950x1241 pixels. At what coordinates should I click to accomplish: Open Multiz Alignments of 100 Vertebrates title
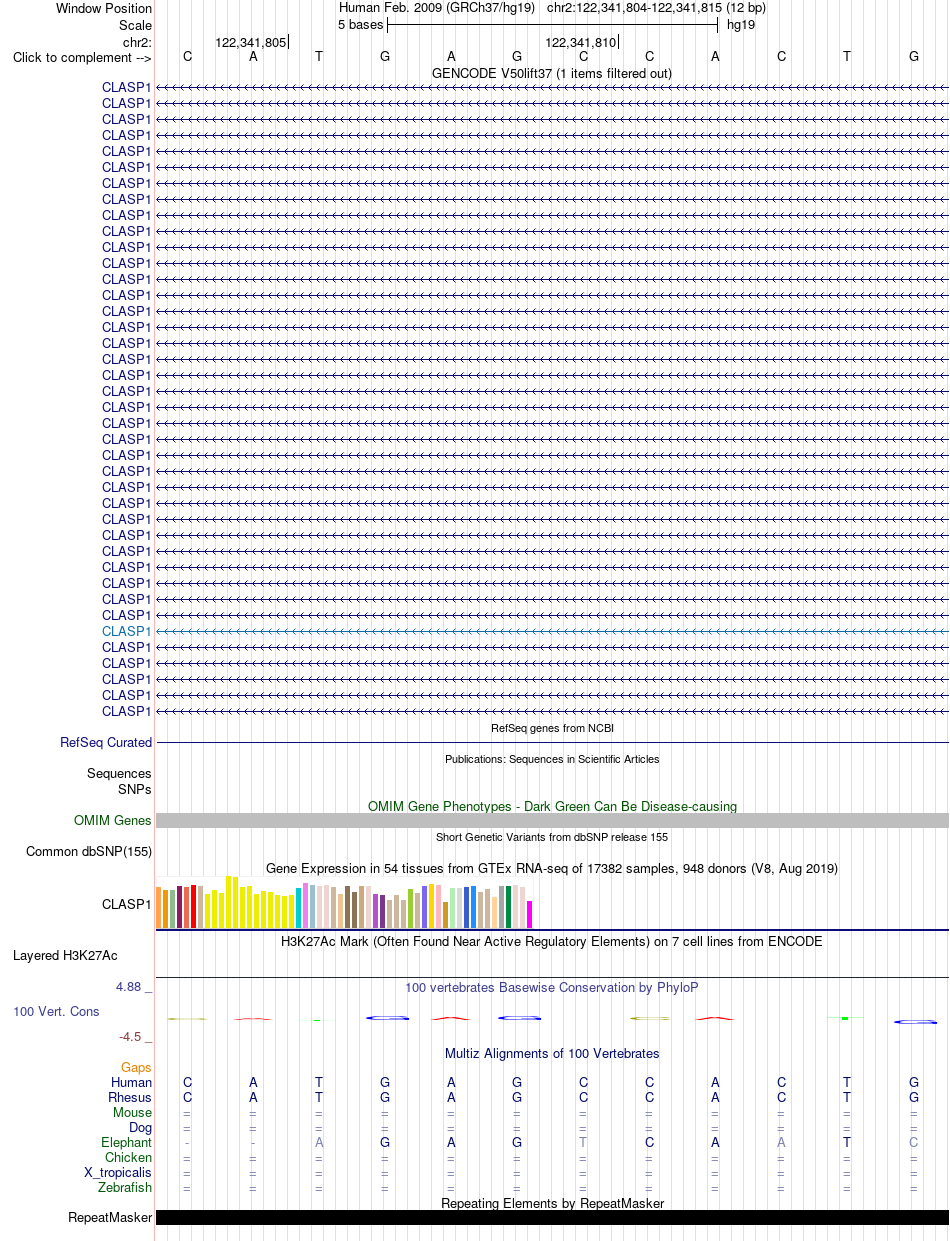coord(552,1053)
